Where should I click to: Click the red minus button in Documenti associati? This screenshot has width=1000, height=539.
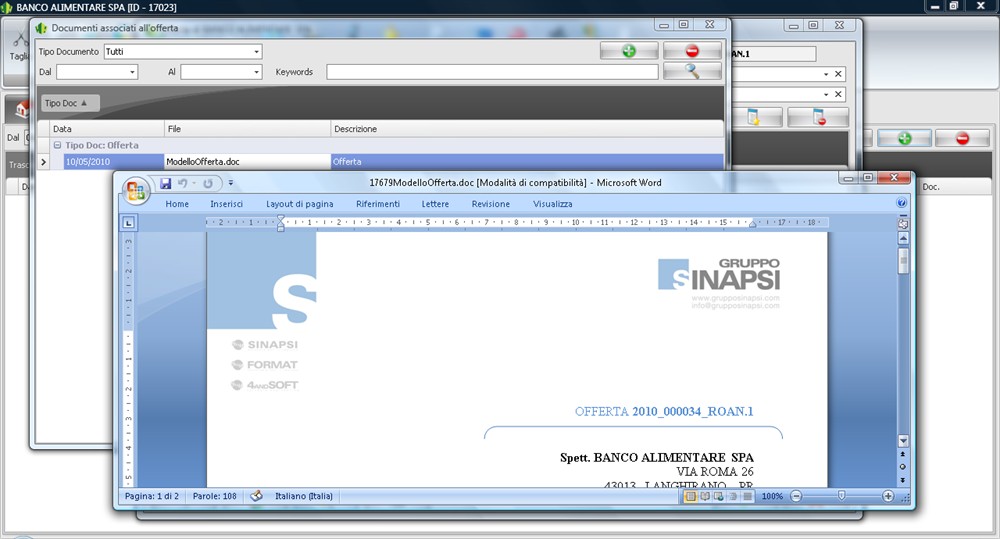coord(692,51)
